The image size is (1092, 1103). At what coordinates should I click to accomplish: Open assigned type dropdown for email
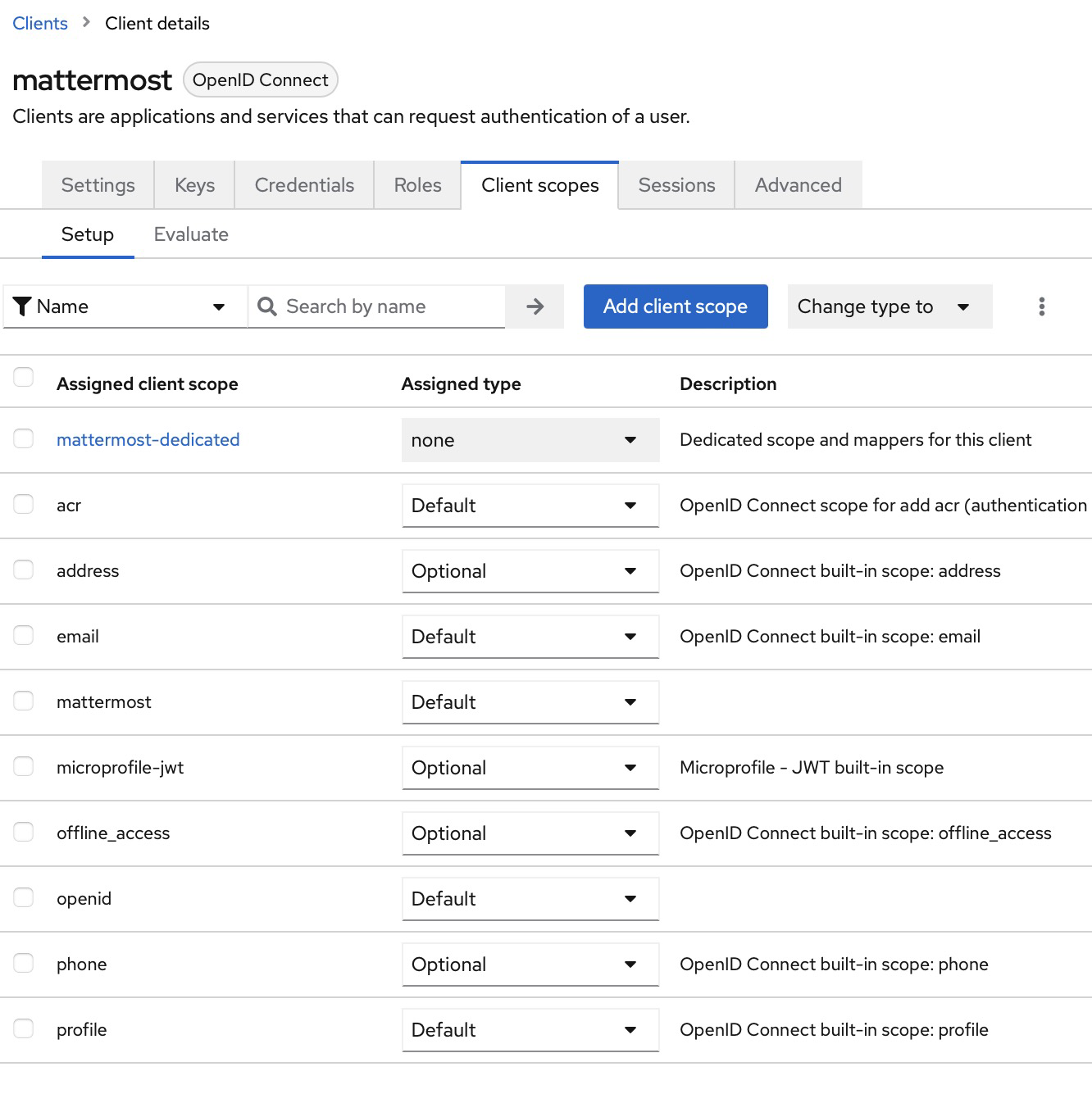pyautogui.click(x=530, y=637)
